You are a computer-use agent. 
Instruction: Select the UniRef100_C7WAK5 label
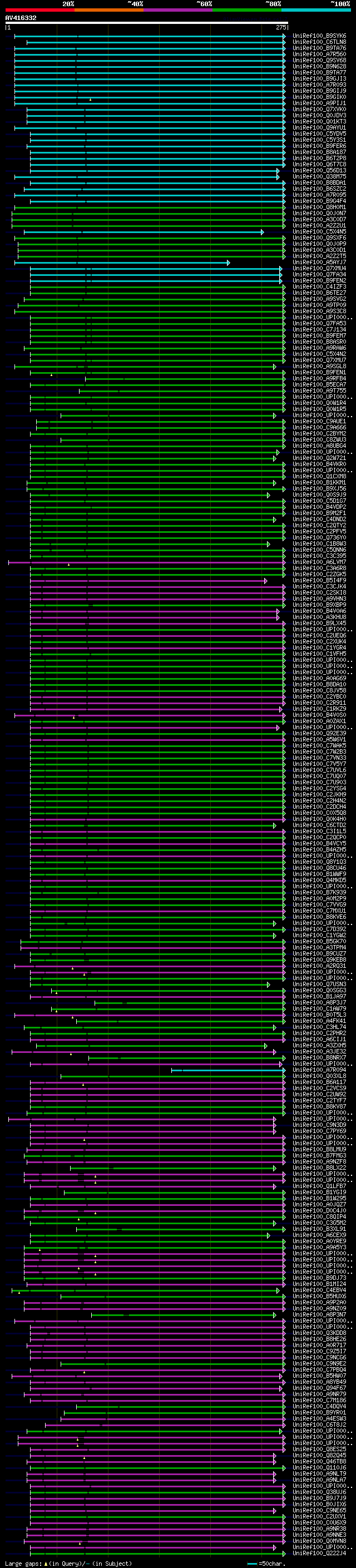click(319, 746)
